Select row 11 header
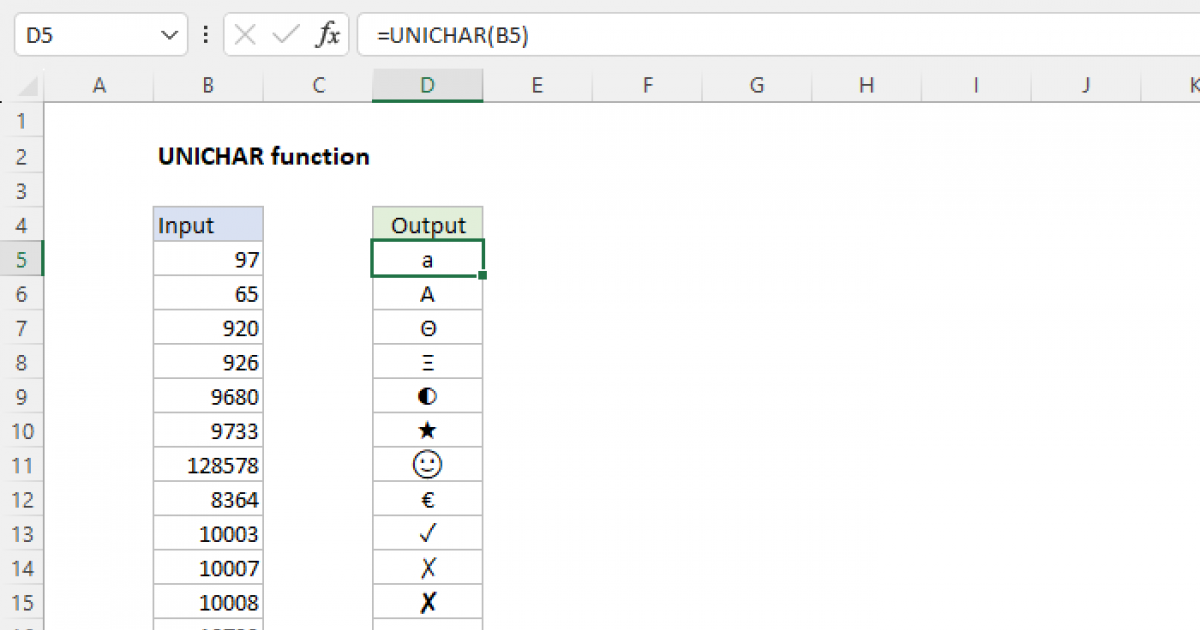 (x=22, y=464)
